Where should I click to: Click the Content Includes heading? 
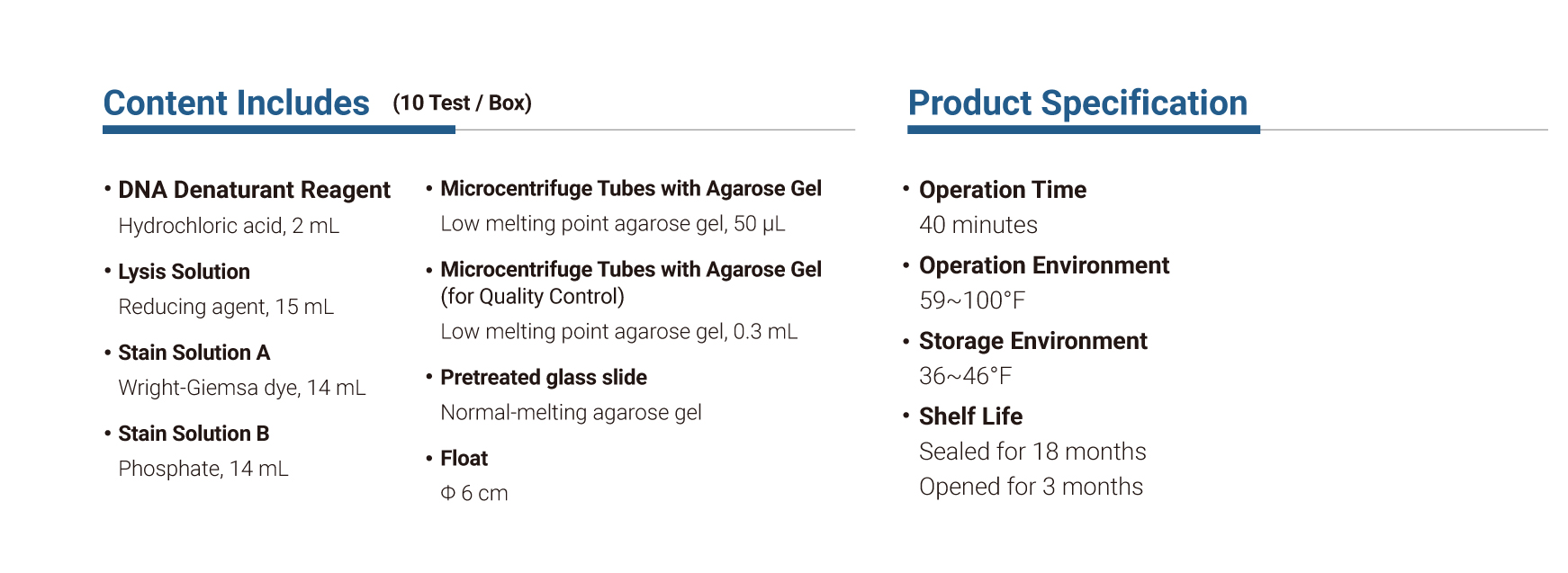pos(236,103)
